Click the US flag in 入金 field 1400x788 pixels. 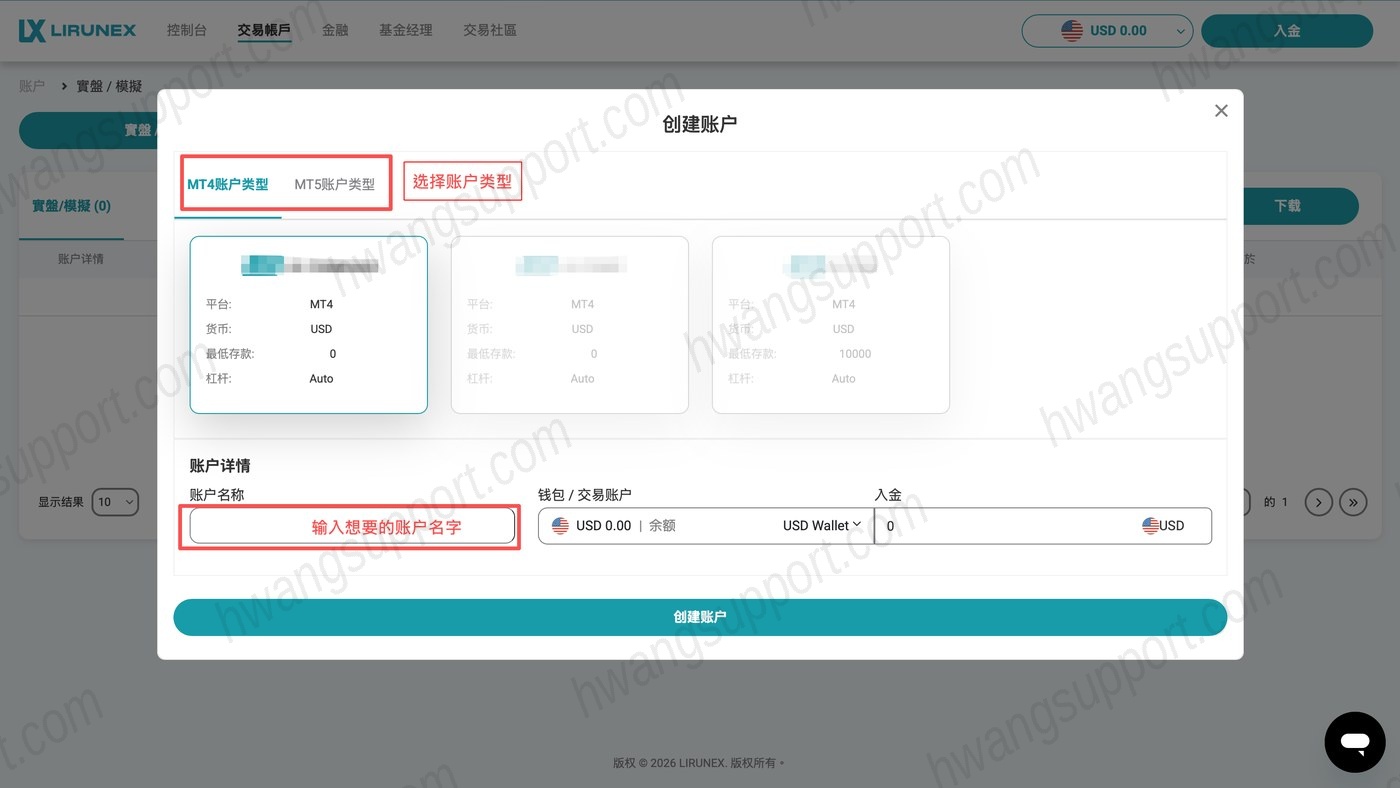point(1150,525)
